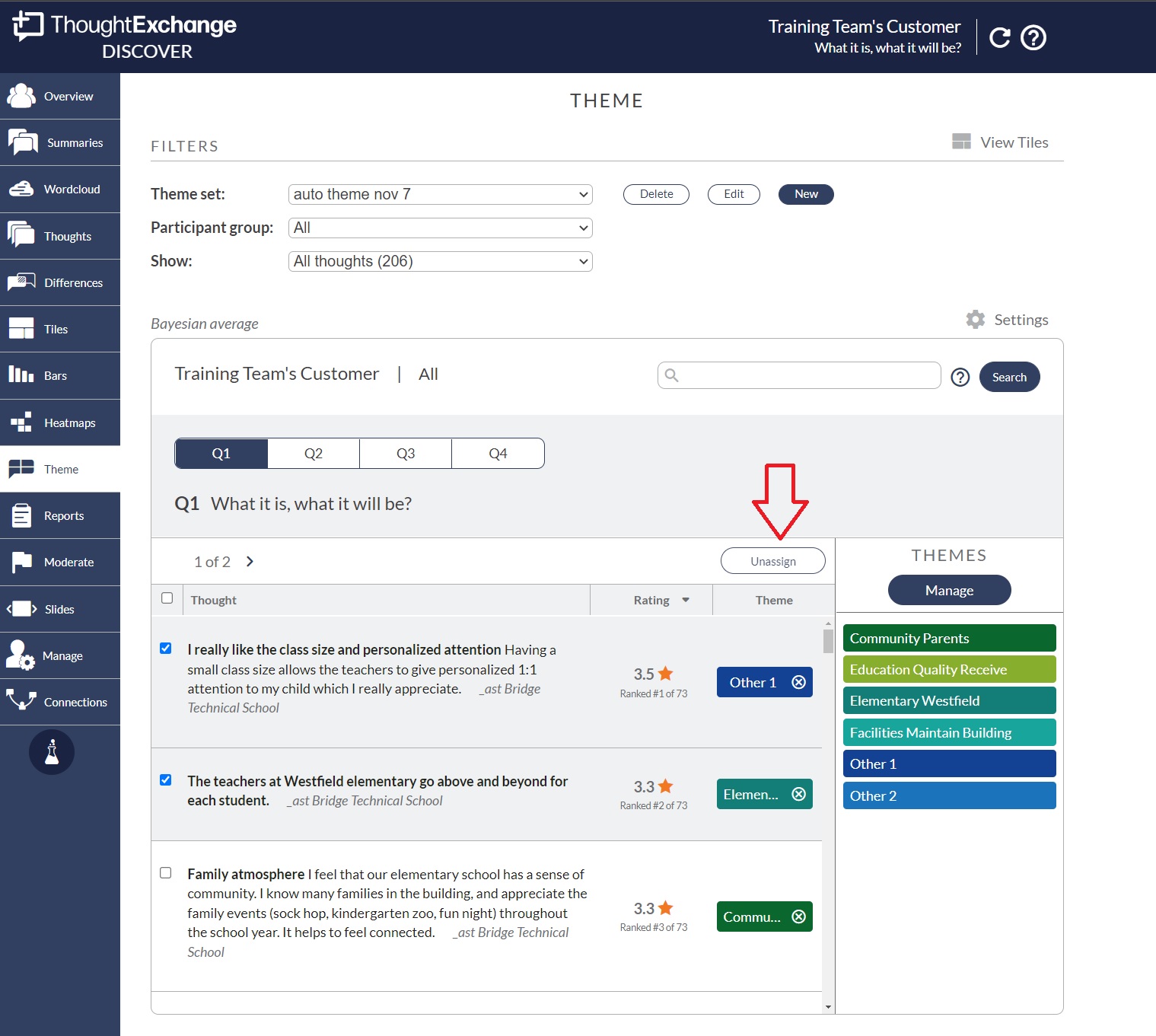
Task: Open Differences in the sidebar
Action: click(x=60, y=282)
